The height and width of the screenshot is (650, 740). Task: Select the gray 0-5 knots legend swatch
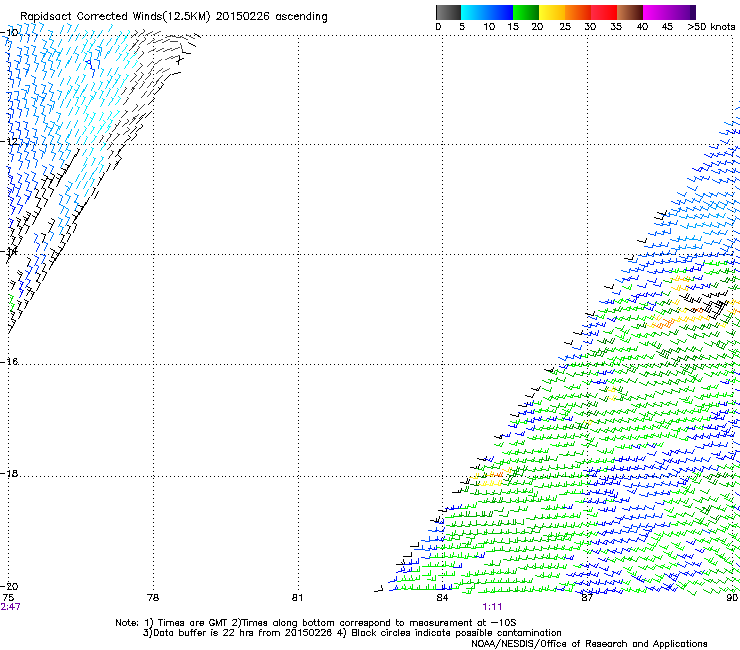pyautogui.click(x=449, y=12)
